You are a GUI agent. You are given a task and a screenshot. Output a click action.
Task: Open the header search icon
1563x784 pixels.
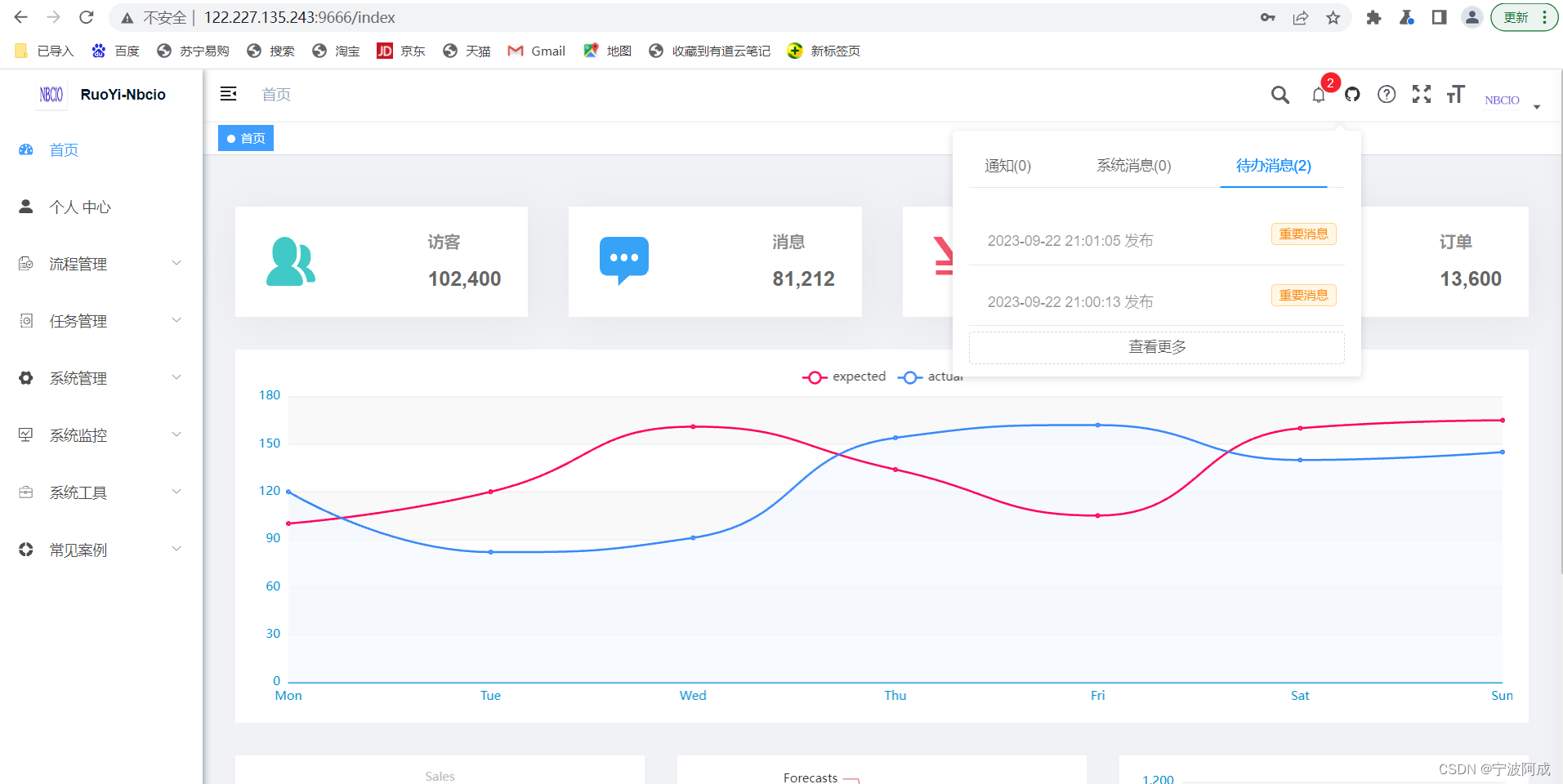(x=1280, y=95)
